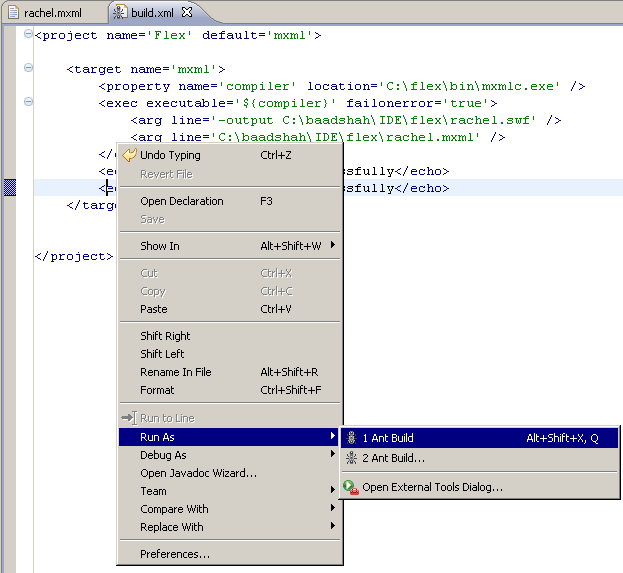The width and height of the screenshot is (623, 573).
Task: Collapse the exec element fold marker
Action: [x=28, y=102]
